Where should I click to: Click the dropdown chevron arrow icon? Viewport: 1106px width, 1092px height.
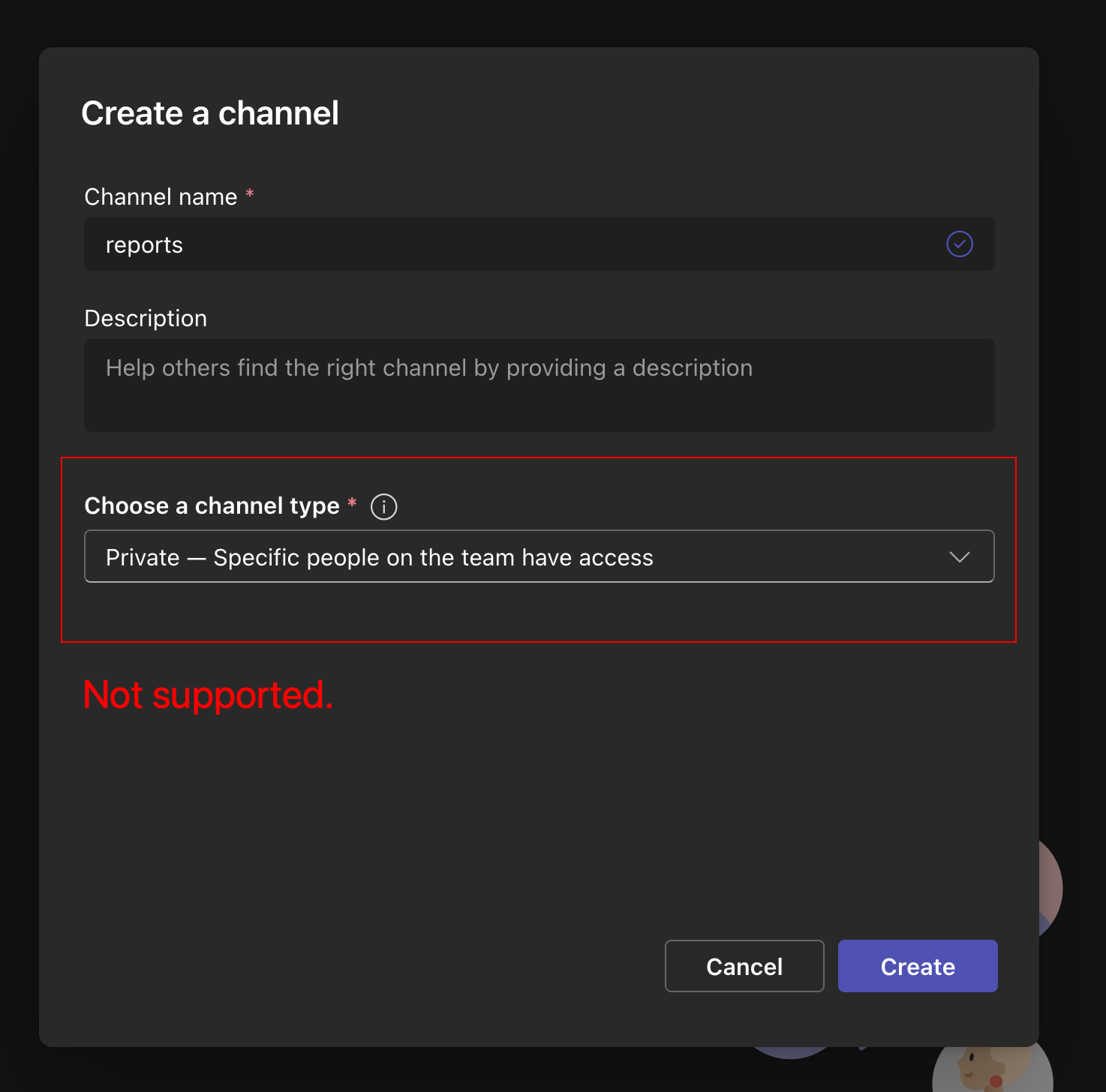pyautogui.click(x=959, y=556)
